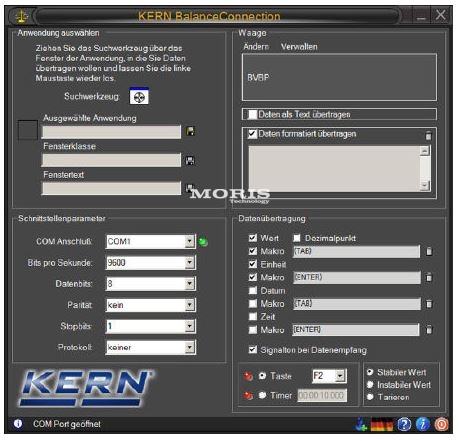The height and width of the screenshot is (441, 459).
Task: Delete the second {TAB} Makro entry
Action: pos(429,303)
